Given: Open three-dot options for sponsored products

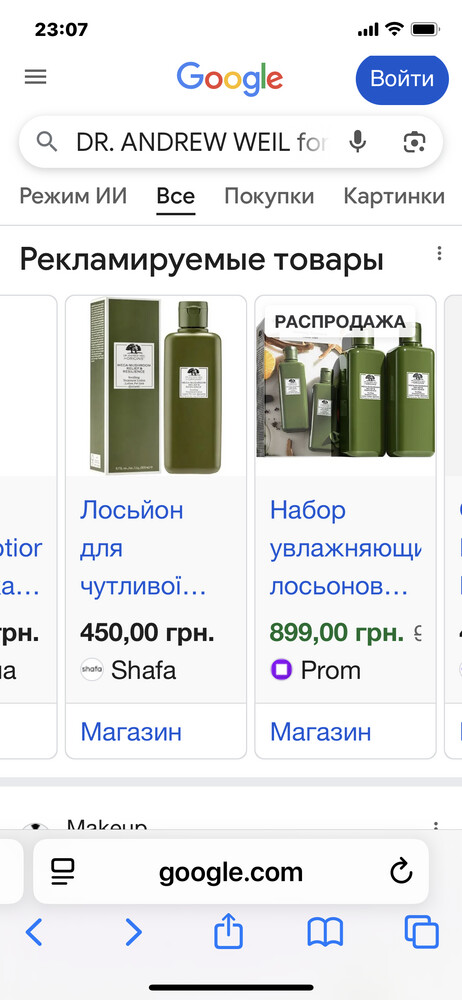Looking at the screenshot, I should pyautogui.click(x=439, y=254).
